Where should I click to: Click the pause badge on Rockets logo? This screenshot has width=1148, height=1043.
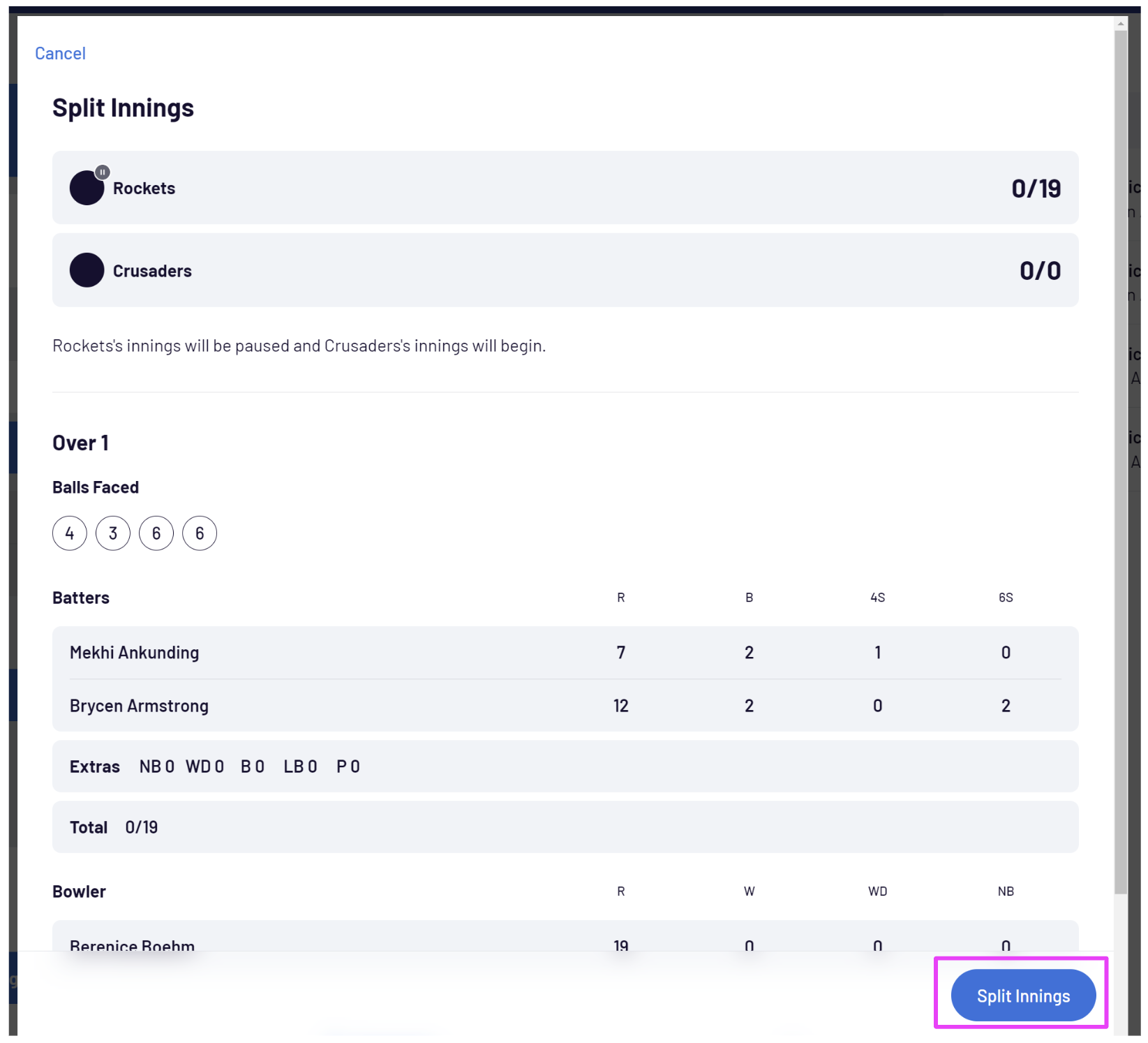(x=103, y=172)
